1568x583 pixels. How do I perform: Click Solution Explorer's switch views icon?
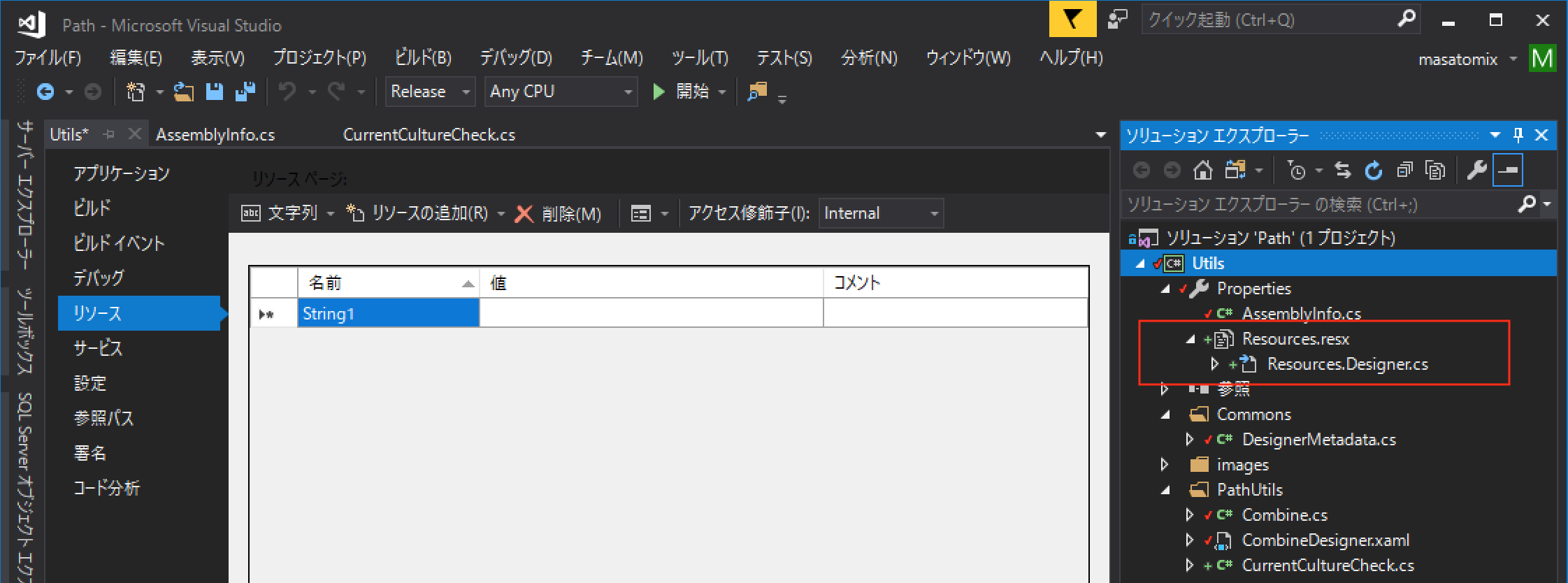tap(1235, 170)
